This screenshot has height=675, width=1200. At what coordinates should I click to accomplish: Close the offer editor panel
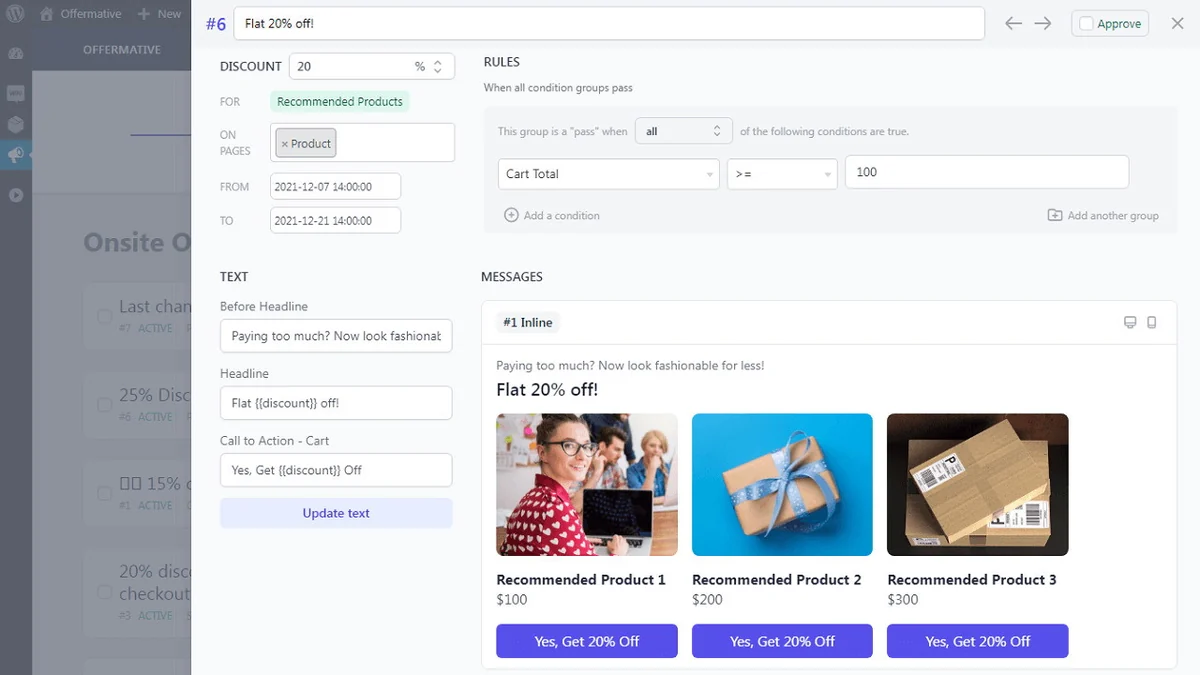coord(1177,23)
